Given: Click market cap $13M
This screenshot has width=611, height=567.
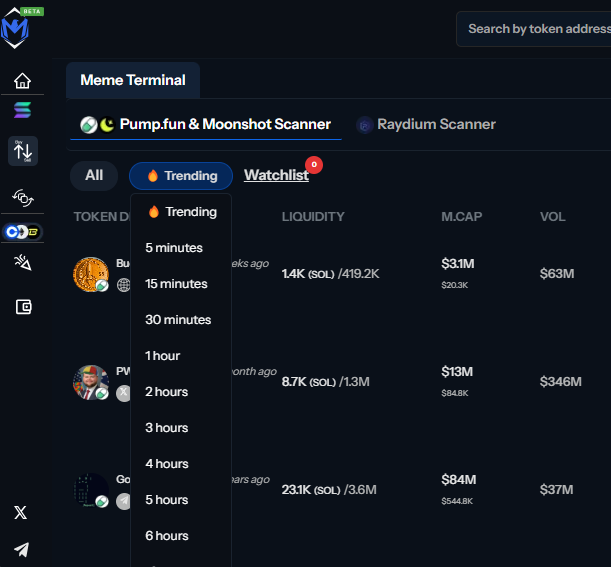Looking at the screenshot, I should [x=457, y=372].
